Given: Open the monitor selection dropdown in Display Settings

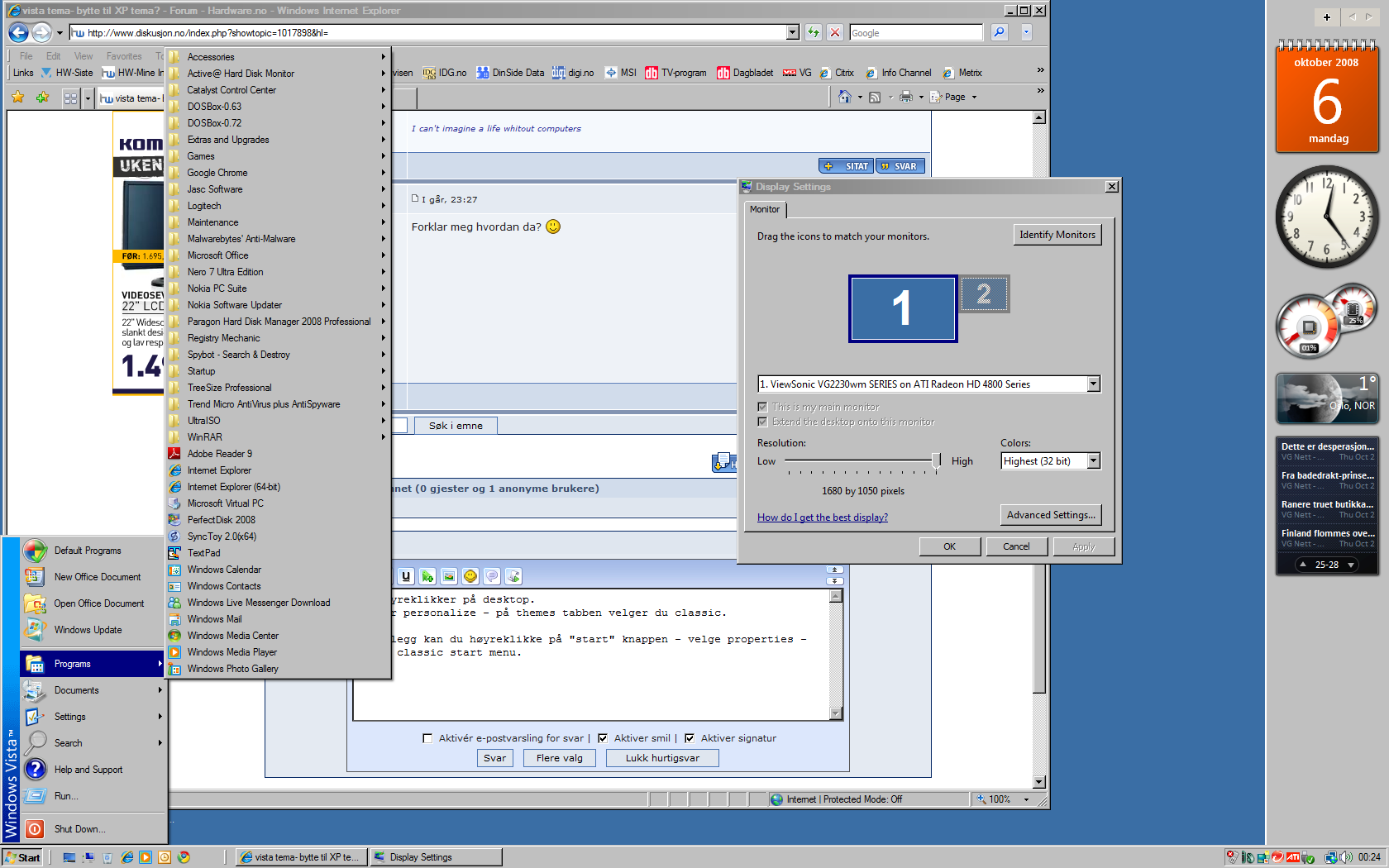Looking at the screenshot, I should [1093, 384].
